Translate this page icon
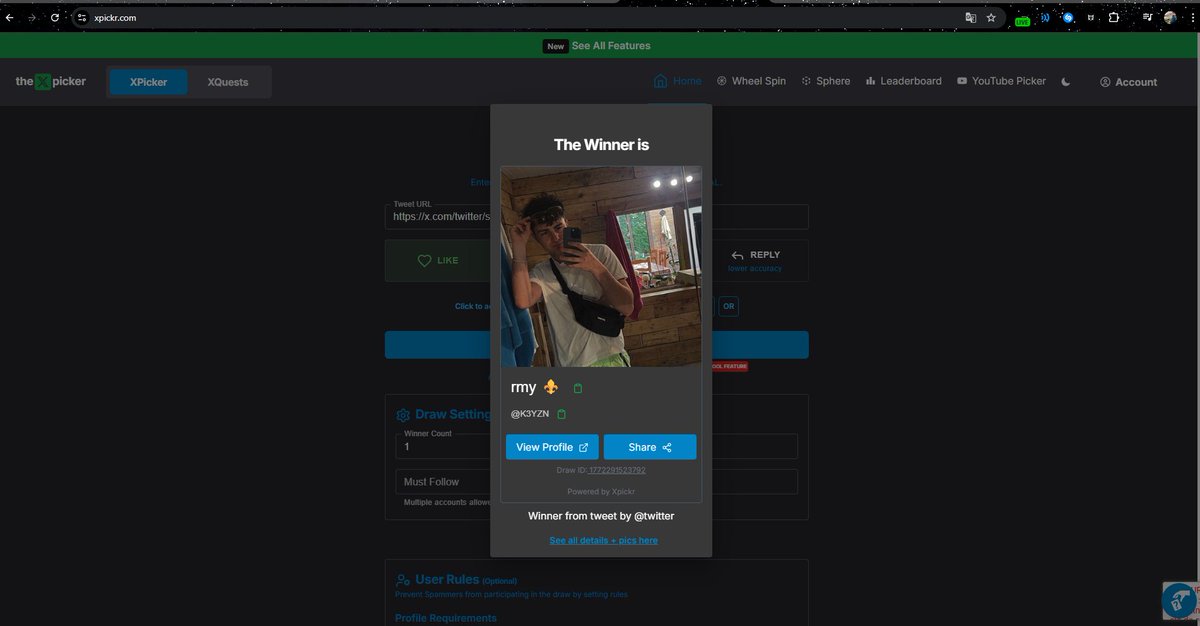 (x=970, y=18)
